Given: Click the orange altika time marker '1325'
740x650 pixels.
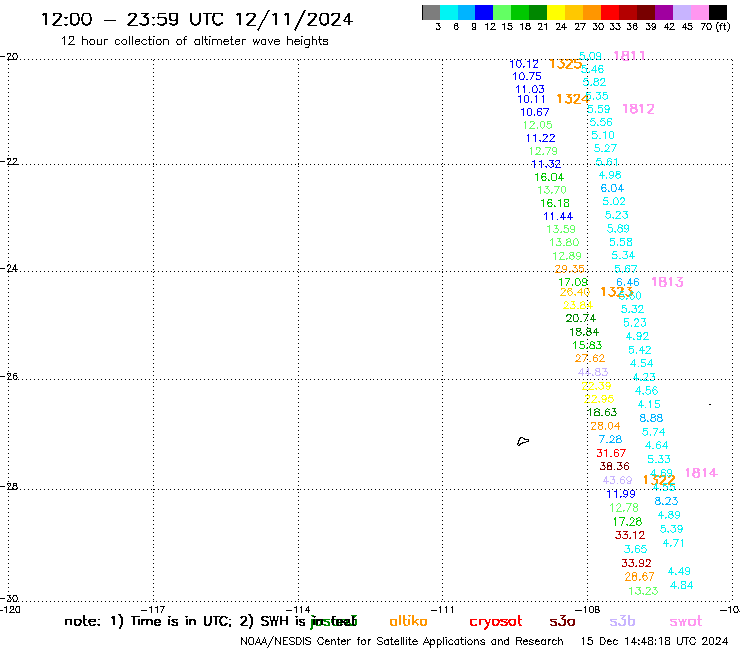Looking at the screenshot, I should [x=565, y=64].
